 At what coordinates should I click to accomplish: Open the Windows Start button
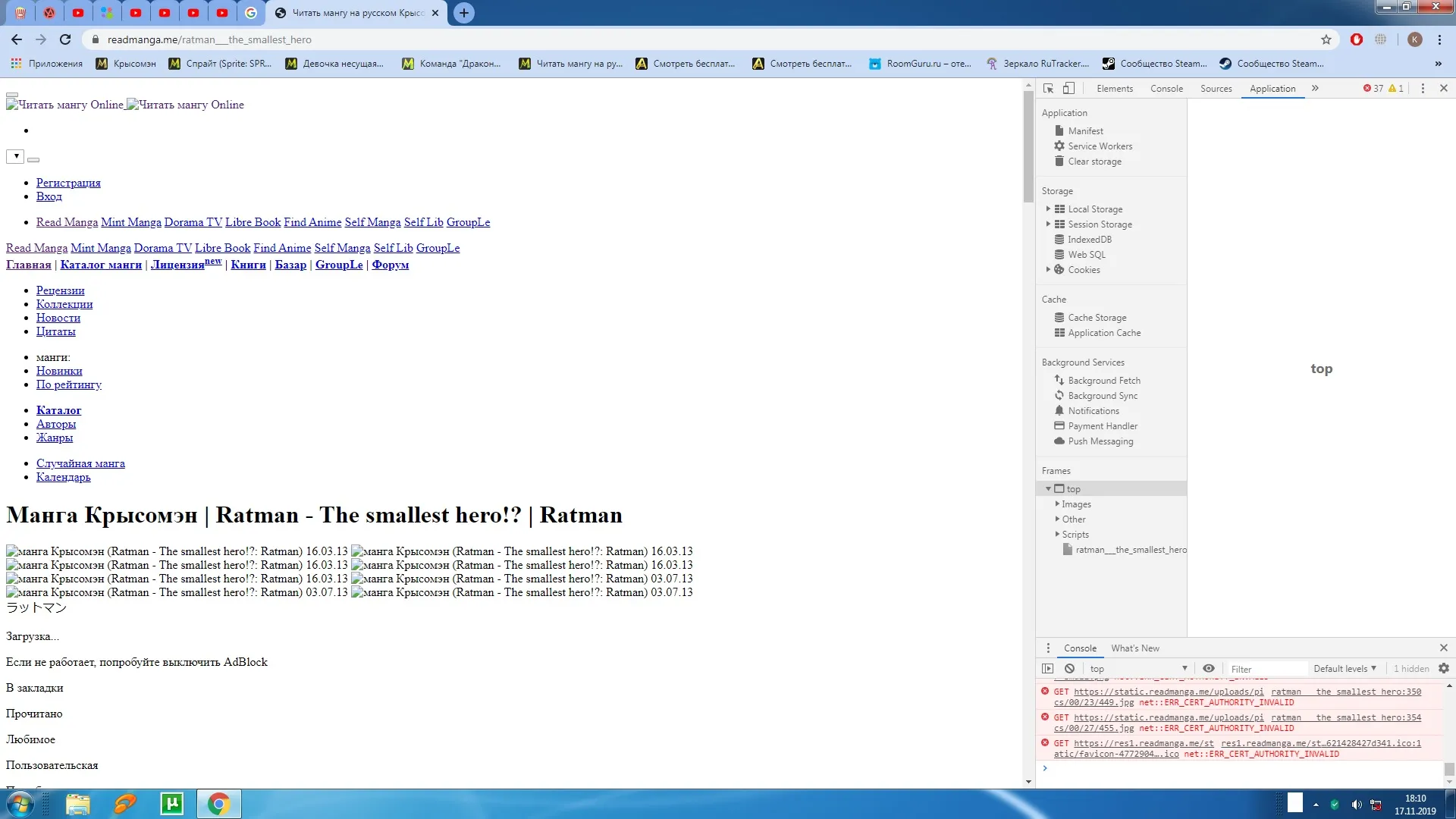click(x=20, y=804)
